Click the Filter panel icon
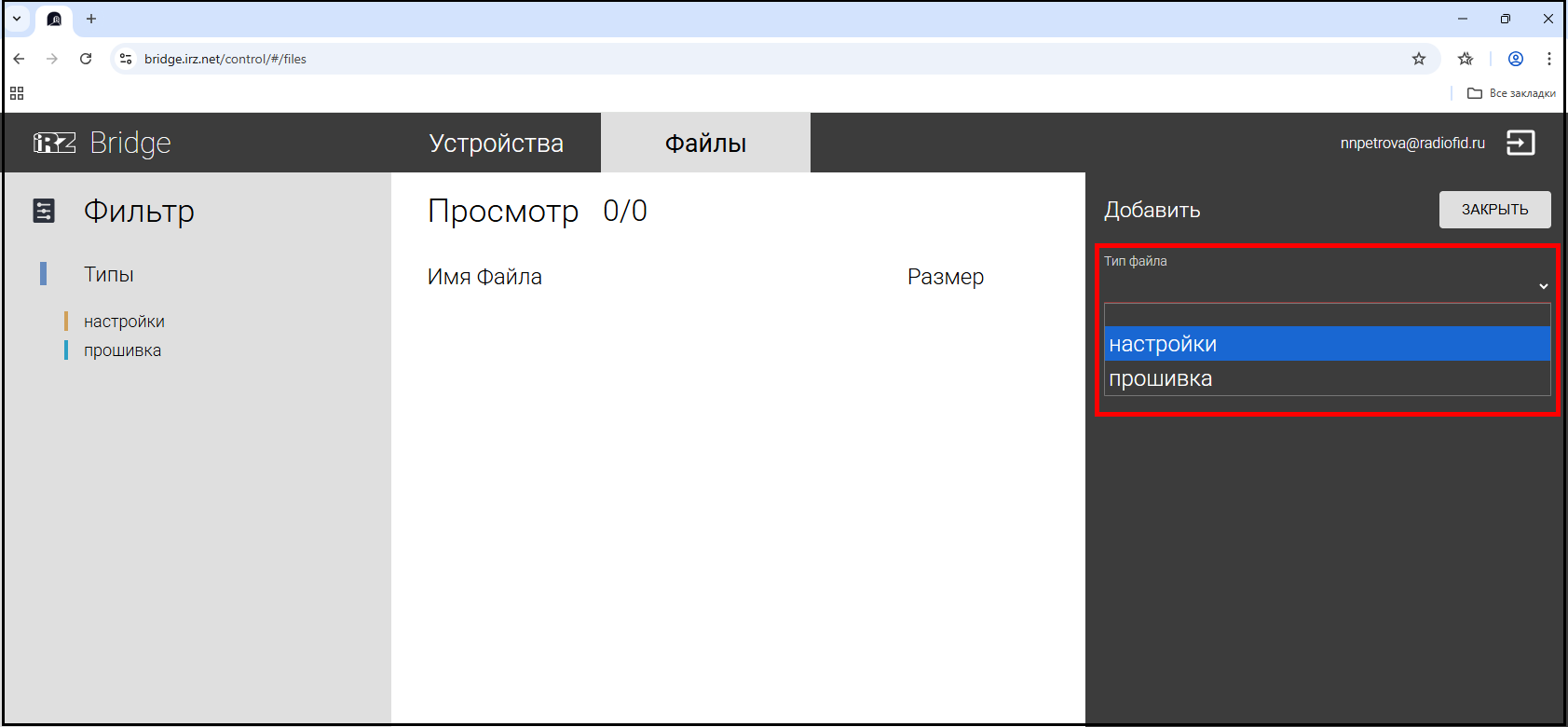 click(x=44, y=212)
